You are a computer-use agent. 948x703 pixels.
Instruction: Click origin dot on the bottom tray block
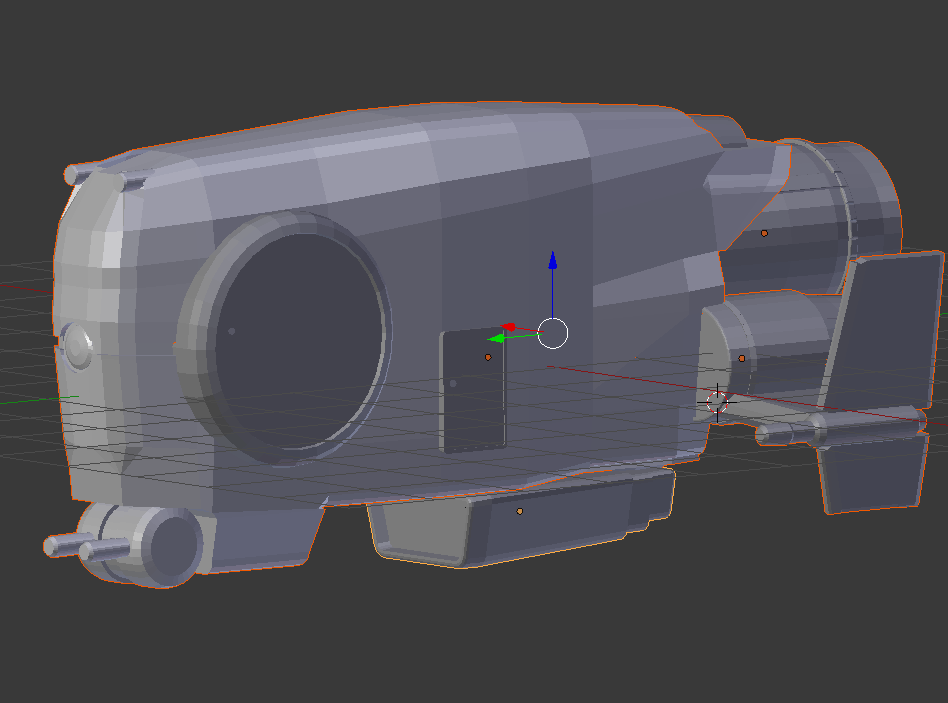pyautogui.click(x=519, y=511)
